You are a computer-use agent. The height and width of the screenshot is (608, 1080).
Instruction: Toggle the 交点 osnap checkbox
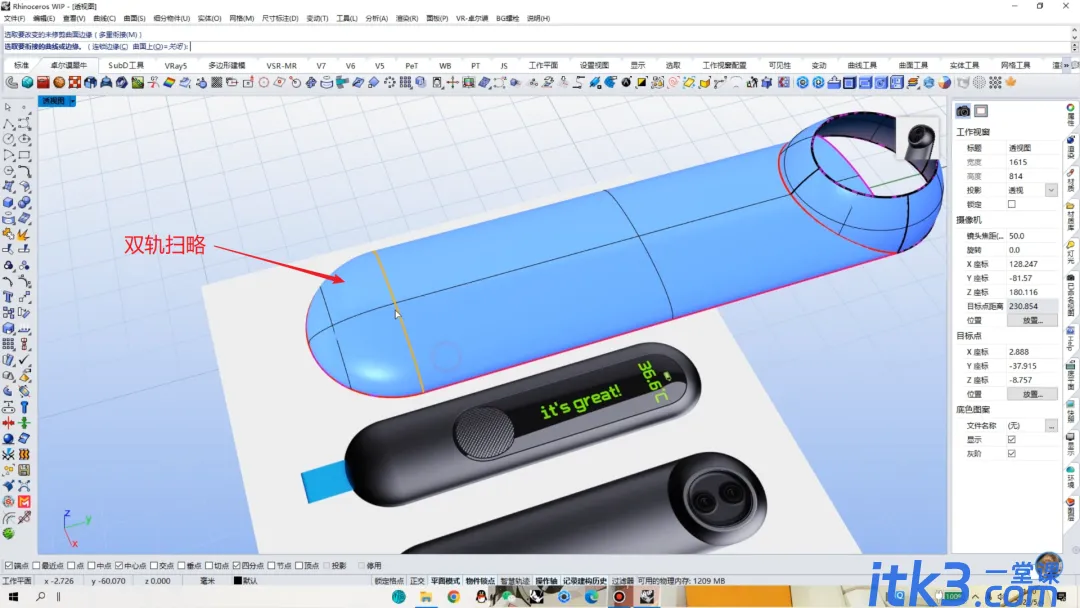pos(154,566)
